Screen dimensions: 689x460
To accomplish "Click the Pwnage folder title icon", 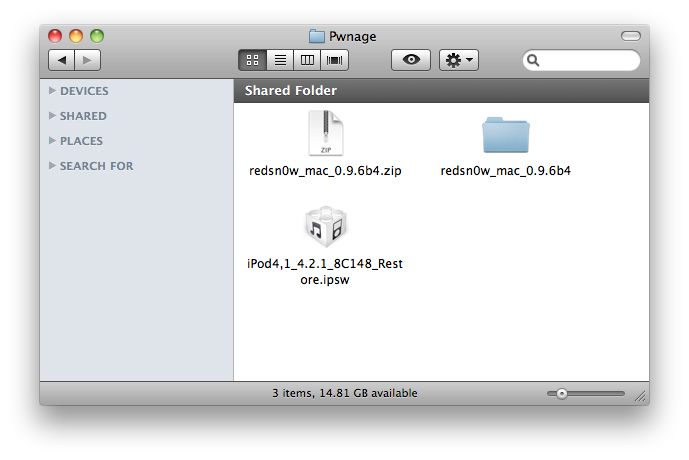I will pos(316,36).
